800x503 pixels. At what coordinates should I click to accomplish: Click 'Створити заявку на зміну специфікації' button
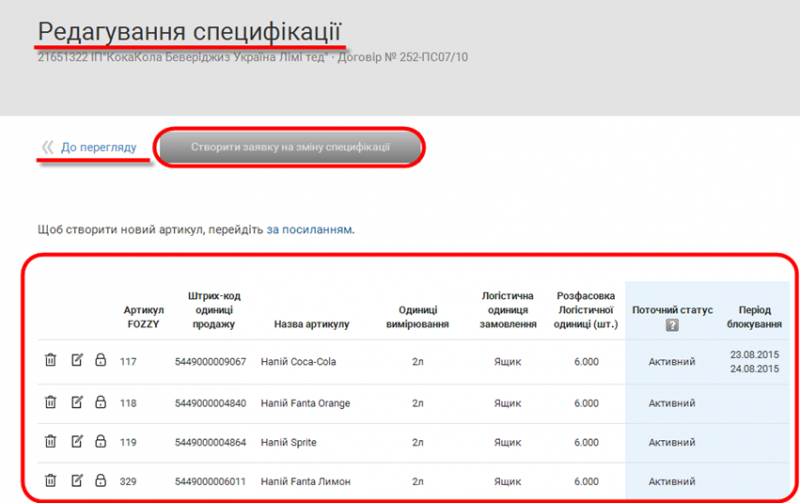[x=290, y=147]
